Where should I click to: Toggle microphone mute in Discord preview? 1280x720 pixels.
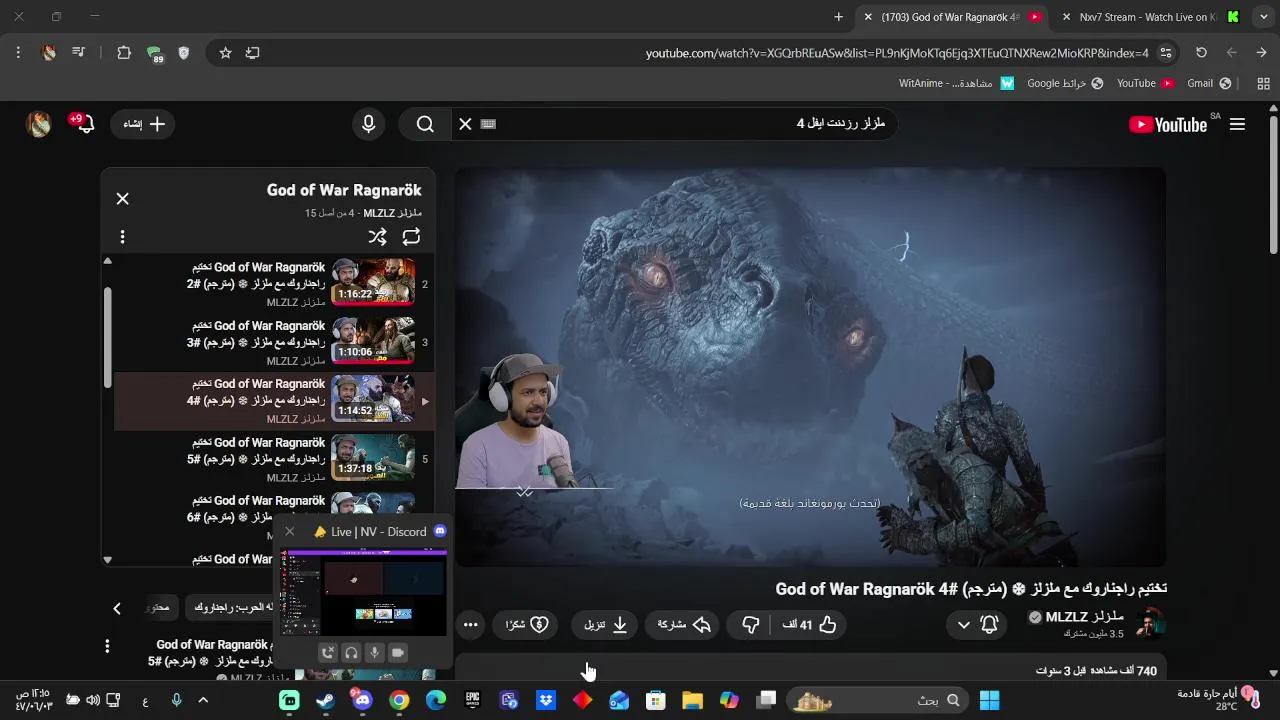(374, 652)
